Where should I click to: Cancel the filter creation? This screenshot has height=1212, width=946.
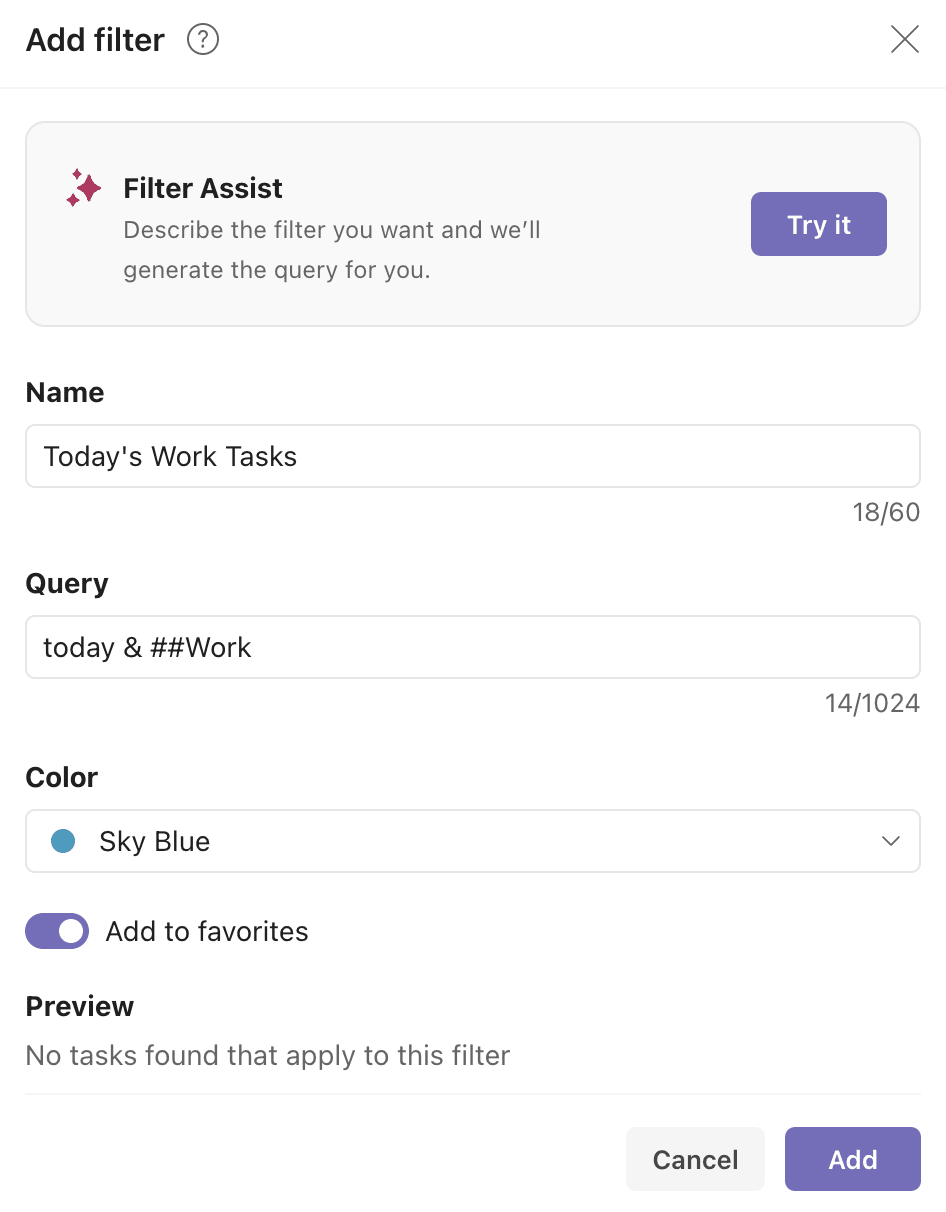click(695, 1160)
